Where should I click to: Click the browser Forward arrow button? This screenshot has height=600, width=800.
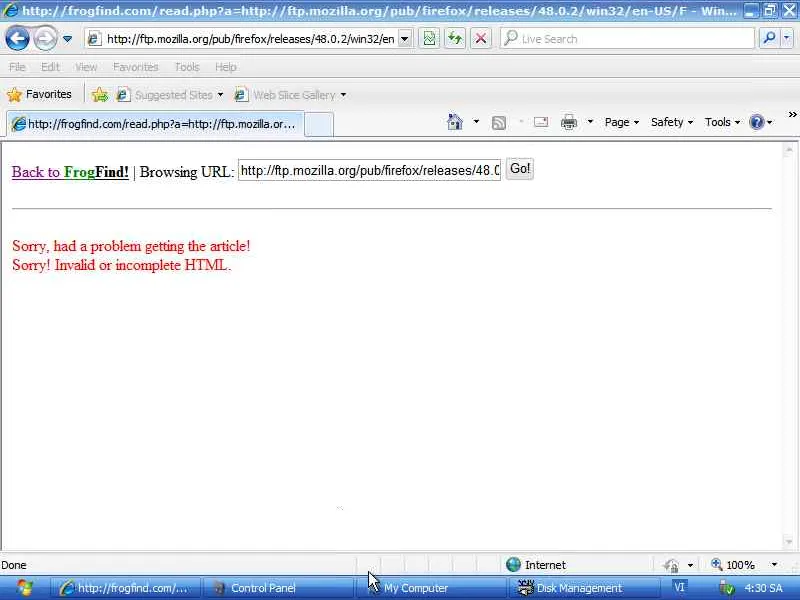pos(45,39)
